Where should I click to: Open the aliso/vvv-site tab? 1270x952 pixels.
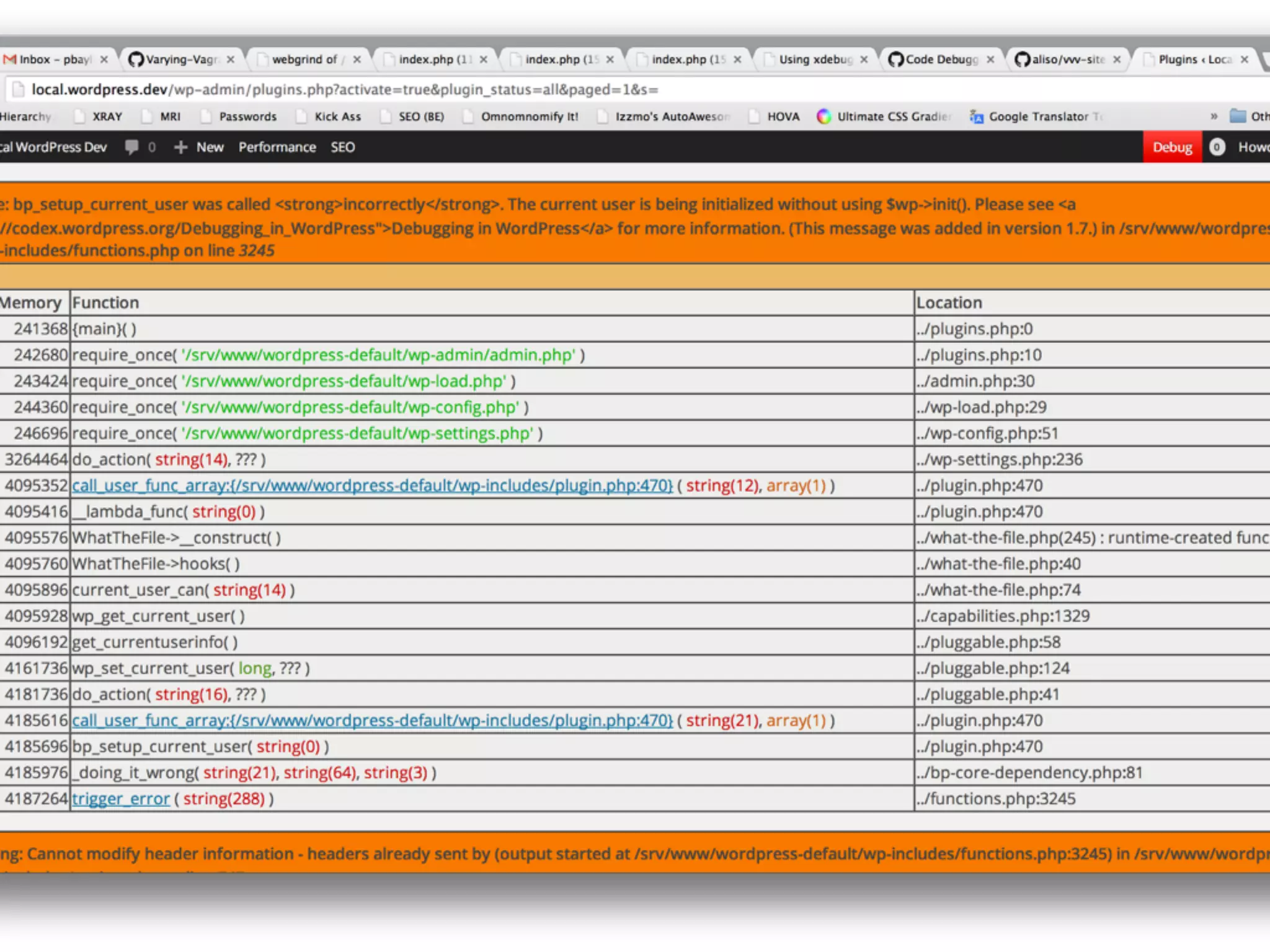point(1068,59)
